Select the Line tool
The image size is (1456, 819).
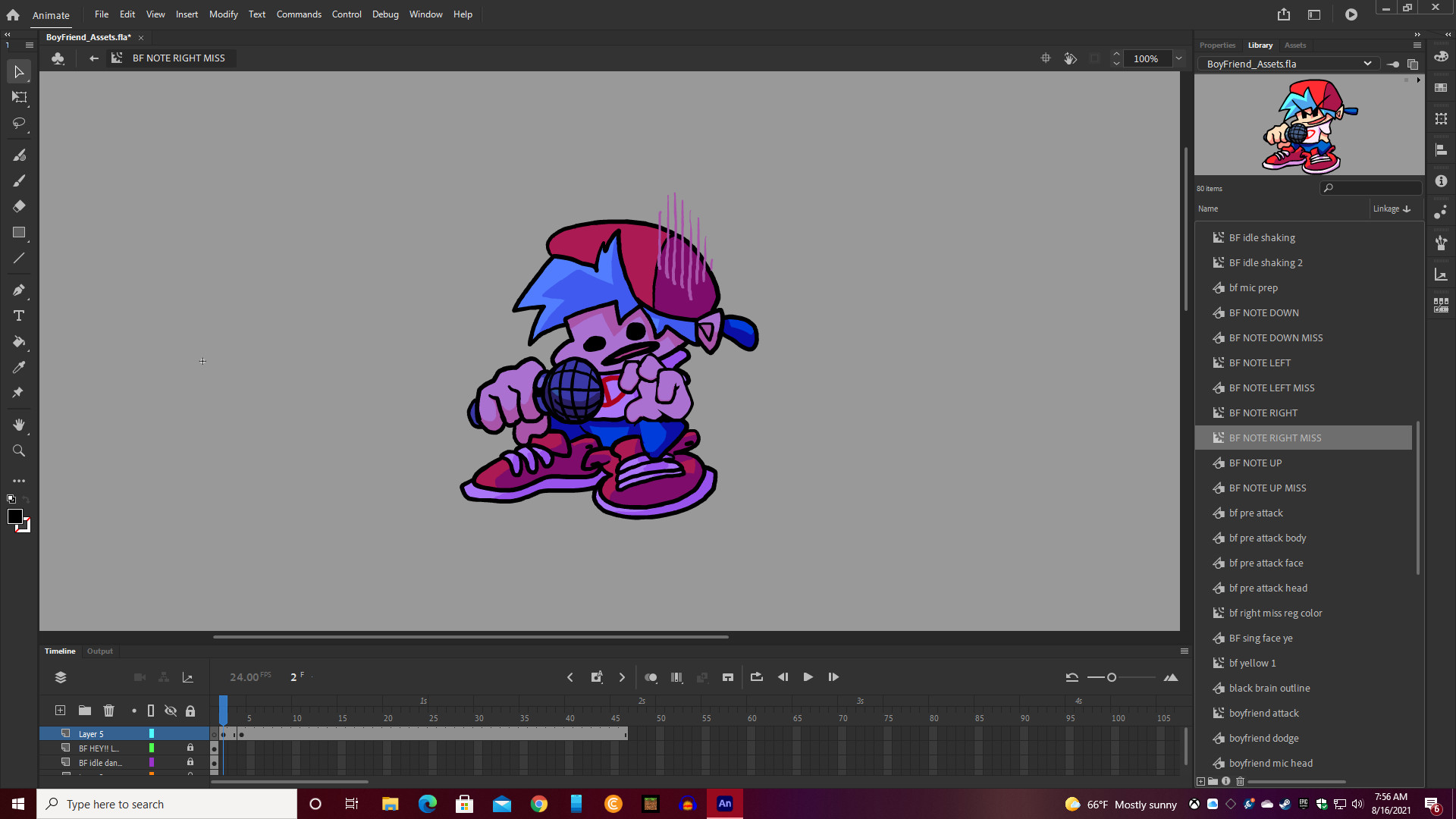[19, 258]
